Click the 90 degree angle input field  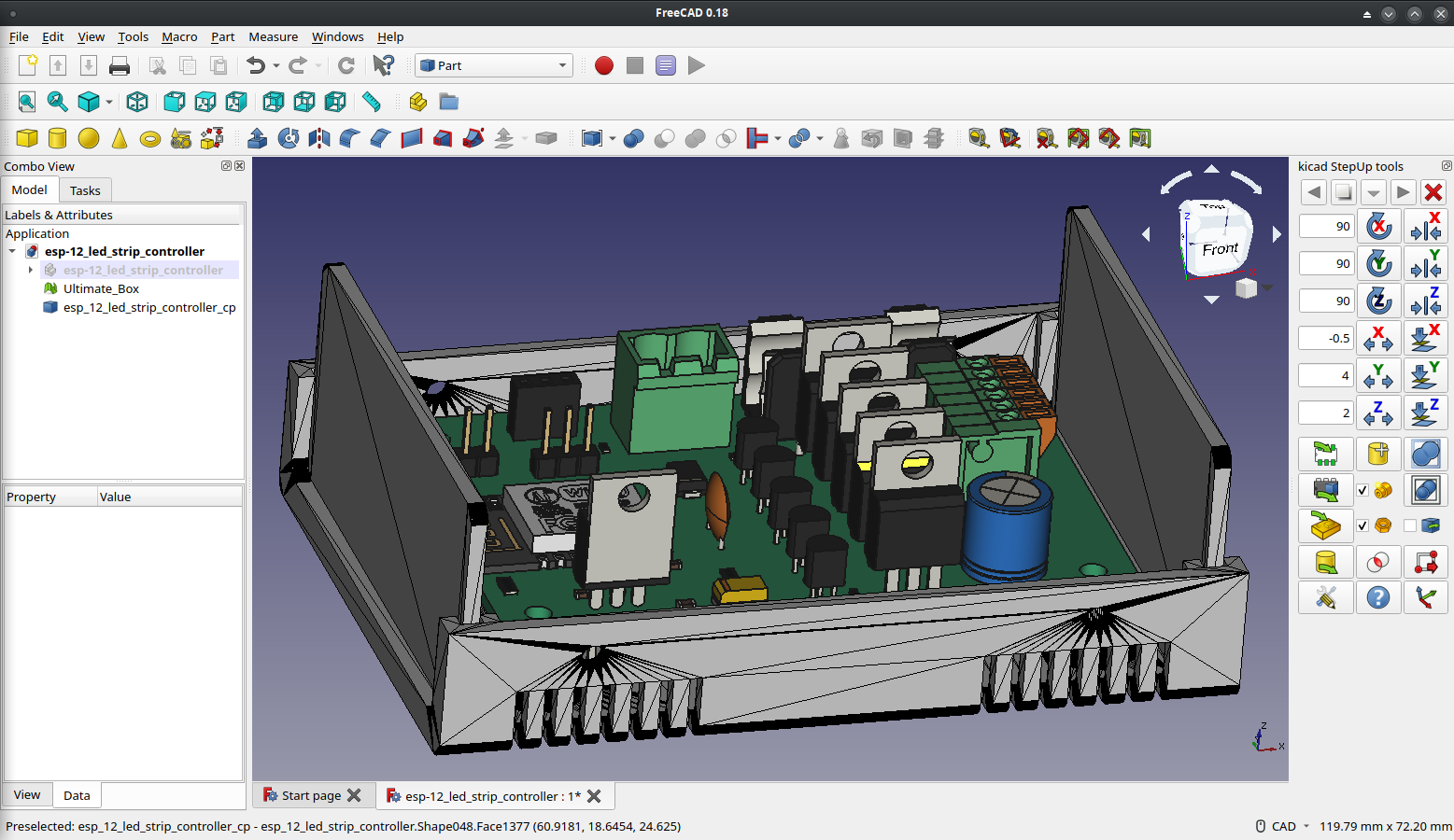click(x=1326, y=226)
